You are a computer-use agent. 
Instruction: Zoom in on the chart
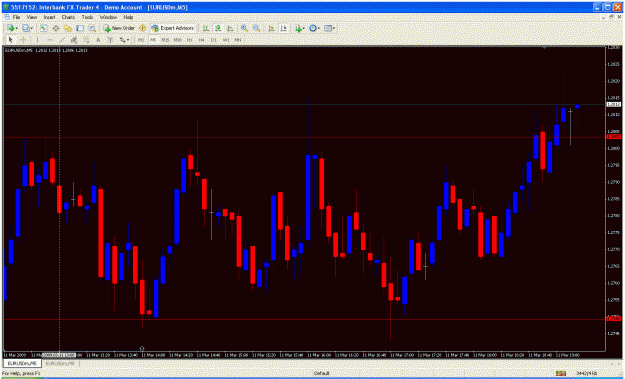click(244, 28)
